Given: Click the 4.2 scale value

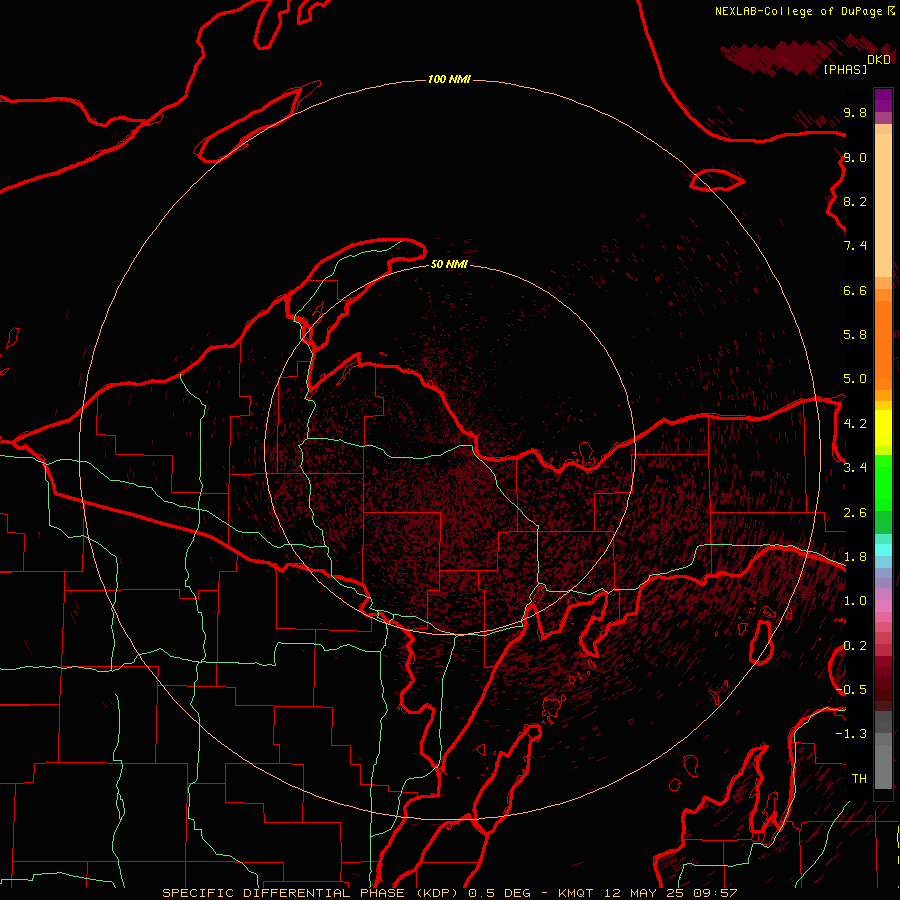Looking at the screenshot, I should (855, 424).
